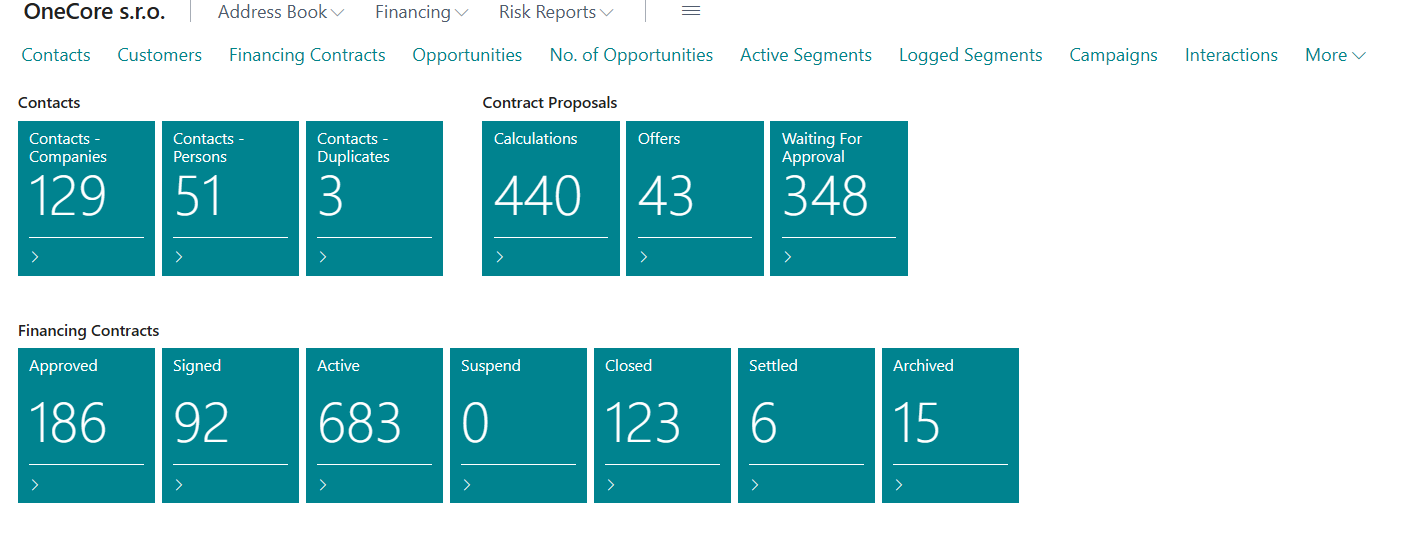The image size is (1416, 541).
Task: Click the arrow on Active contracts tile
Action: [x=323, y=485]
